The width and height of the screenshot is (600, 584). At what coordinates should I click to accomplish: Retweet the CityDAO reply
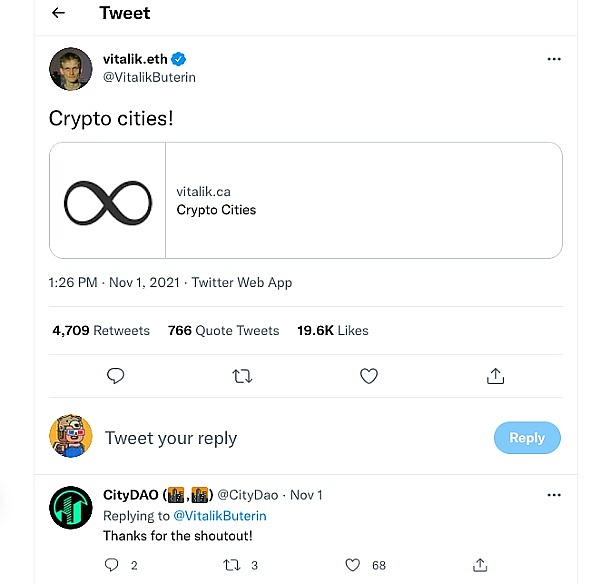tap(231, 565)
